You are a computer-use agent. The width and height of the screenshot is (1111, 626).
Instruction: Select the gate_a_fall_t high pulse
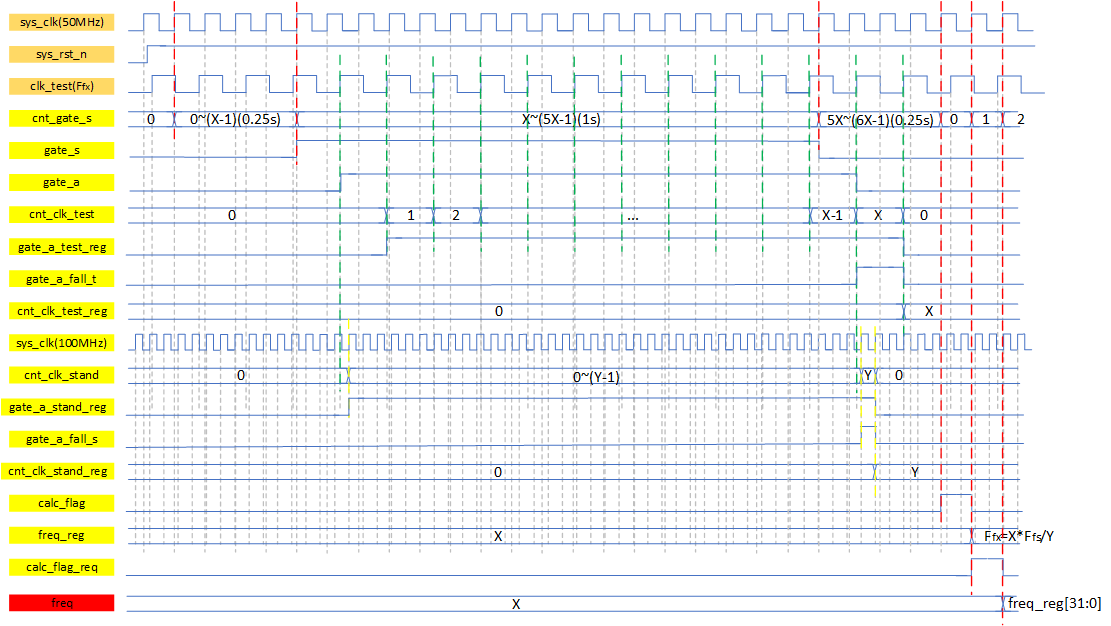(880, 275)
